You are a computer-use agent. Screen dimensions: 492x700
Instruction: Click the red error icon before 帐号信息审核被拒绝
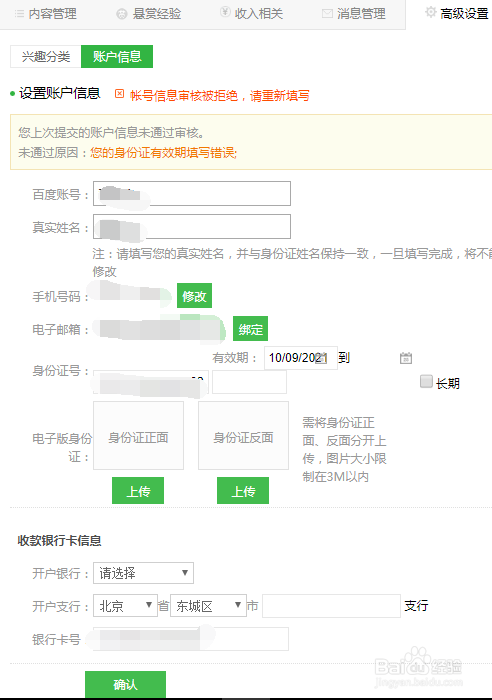(x=119, y=94)
